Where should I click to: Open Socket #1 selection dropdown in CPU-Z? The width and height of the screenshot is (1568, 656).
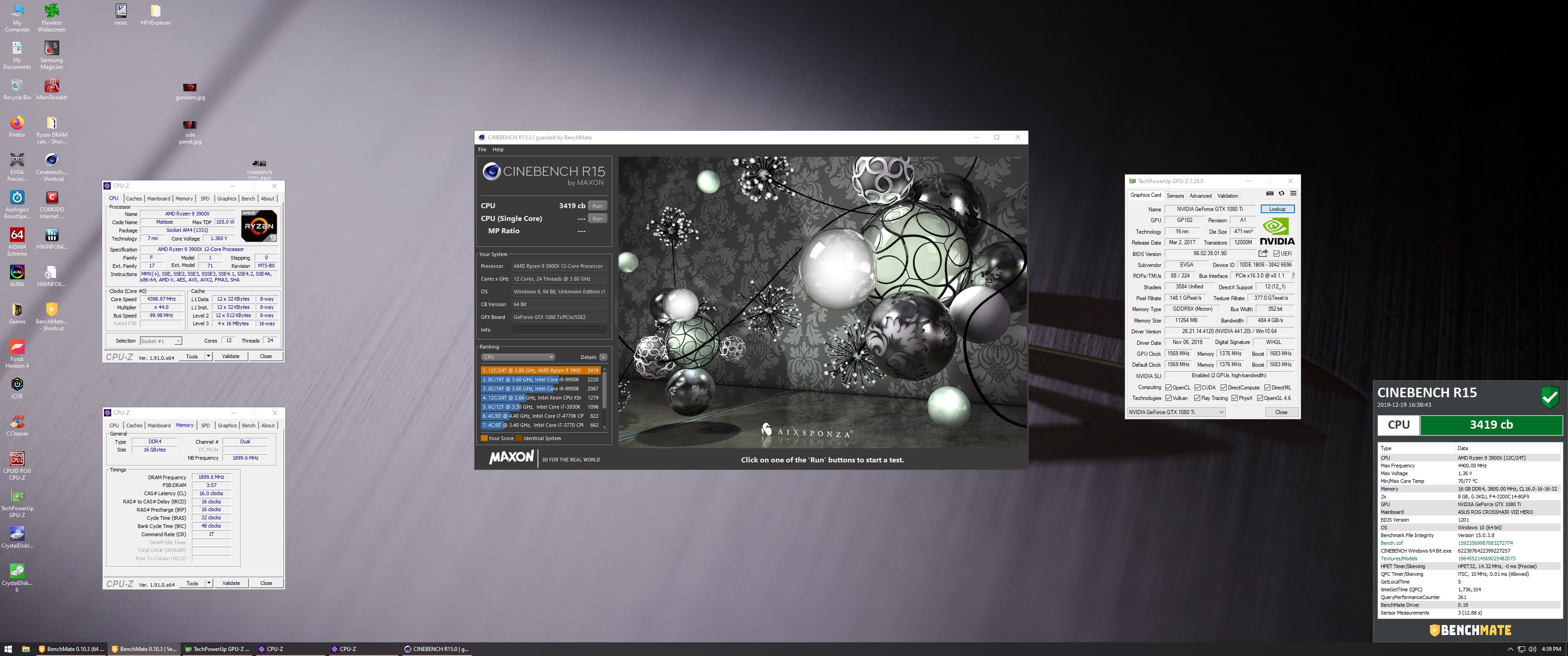(x=161, y=341)
